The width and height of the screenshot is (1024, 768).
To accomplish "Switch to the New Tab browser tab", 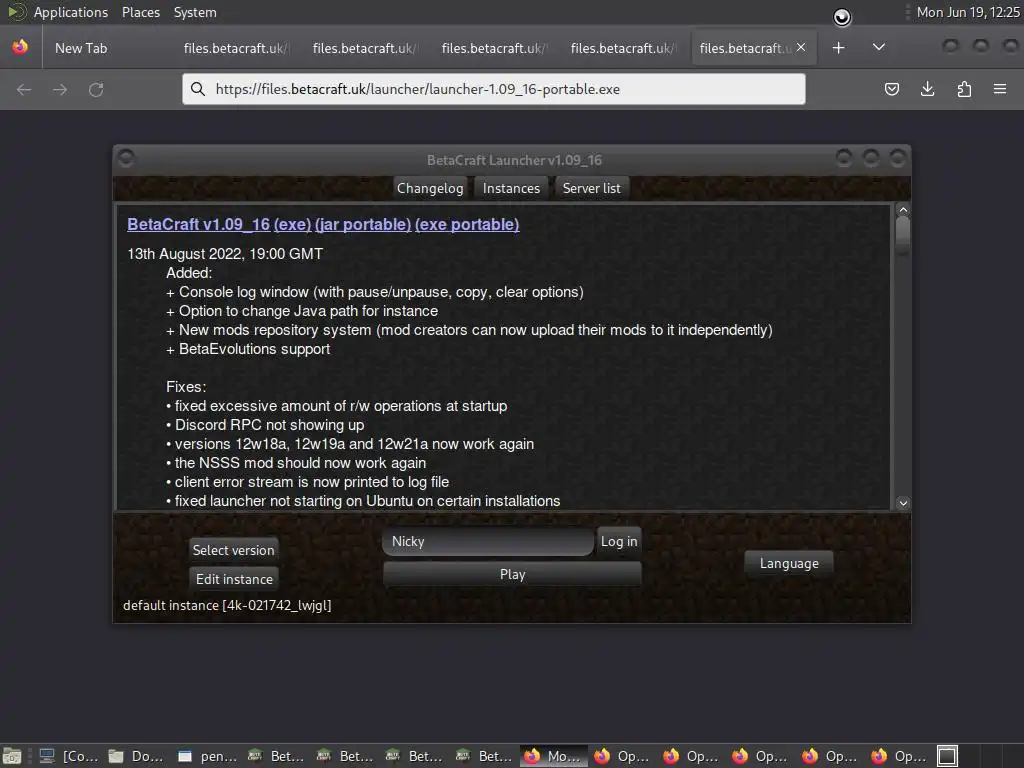I will 81,48.
